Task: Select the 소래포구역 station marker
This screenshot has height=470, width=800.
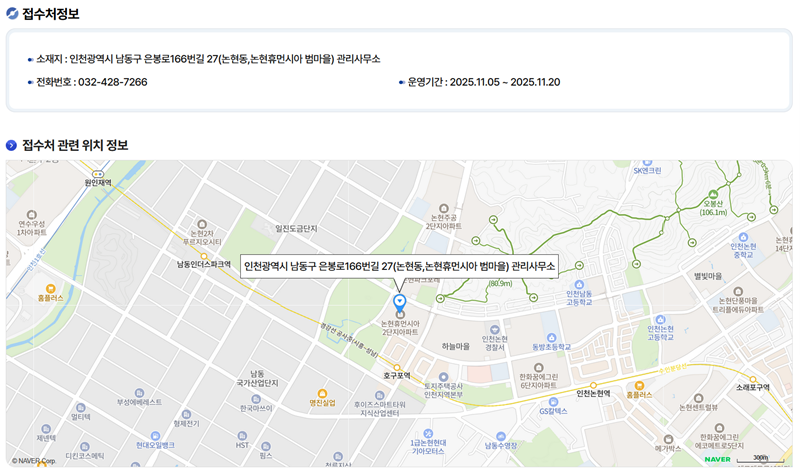Action: click(753, 379)
